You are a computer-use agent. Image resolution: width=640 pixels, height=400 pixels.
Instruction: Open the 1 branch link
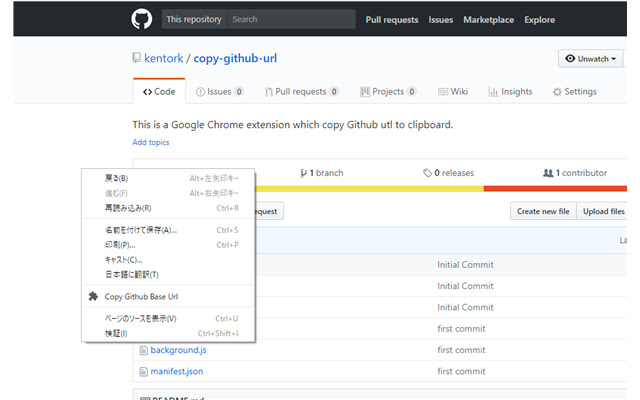click(x=322, y=173)
